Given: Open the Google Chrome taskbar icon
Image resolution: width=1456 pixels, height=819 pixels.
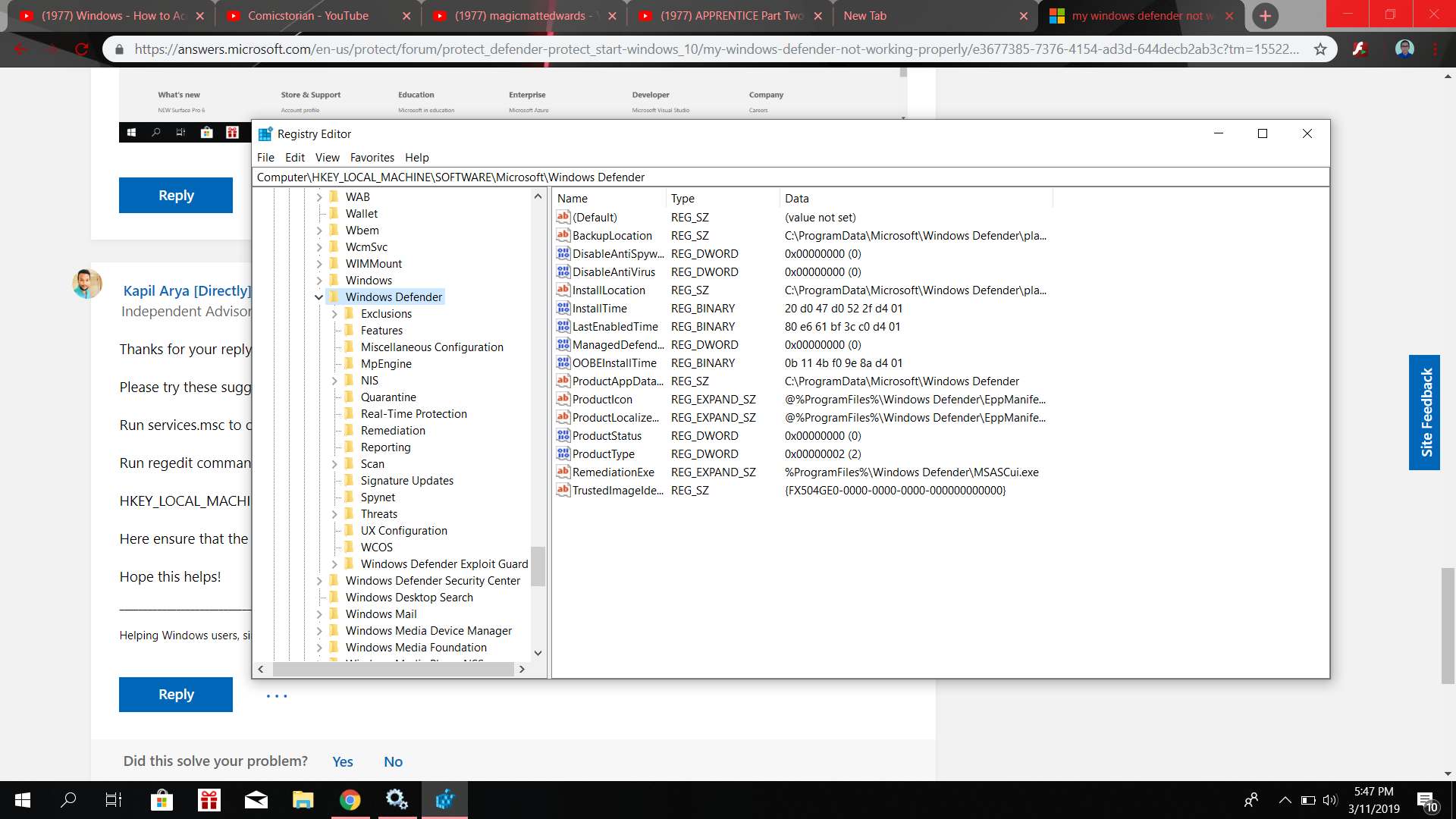Looking at the screenshot, I should [350, 800].
